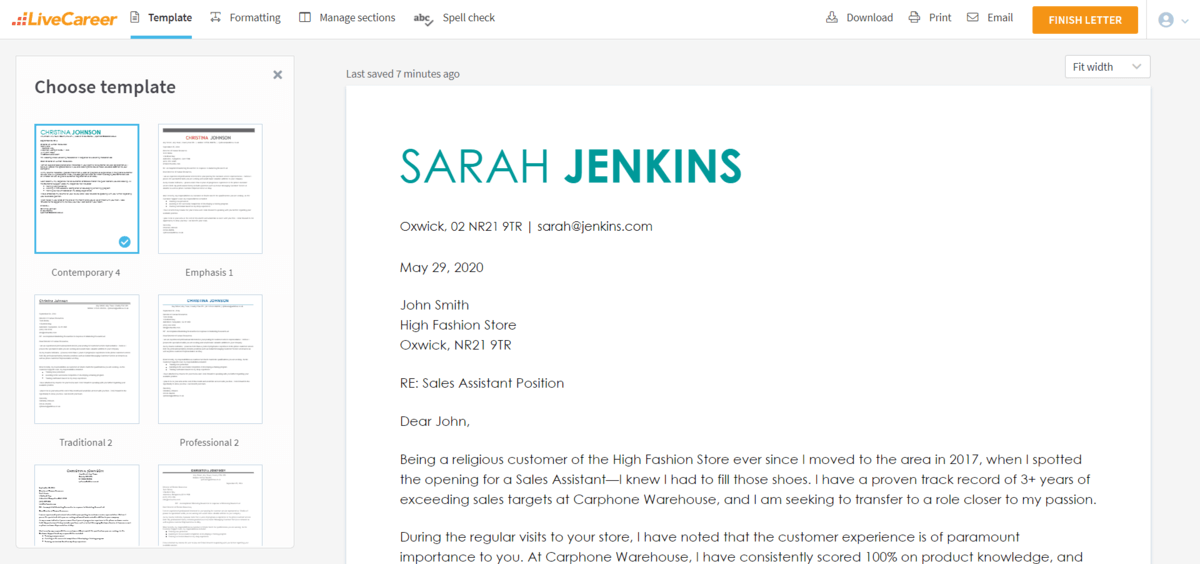Pick the Professional 2 template thumbnail
1200x564 pixels.
point(210,359)
